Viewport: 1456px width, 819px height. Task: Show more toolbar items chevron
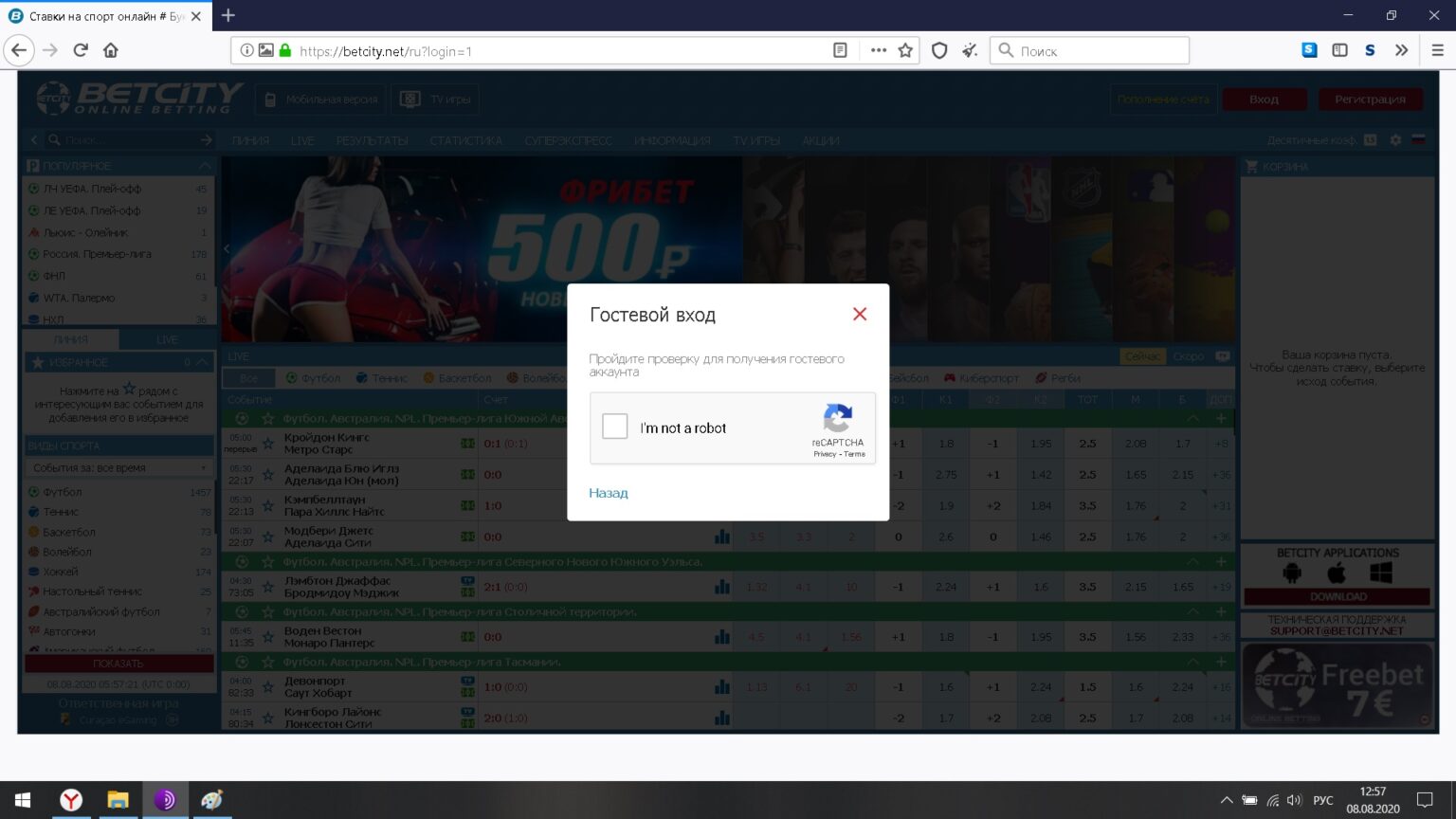1402,50
